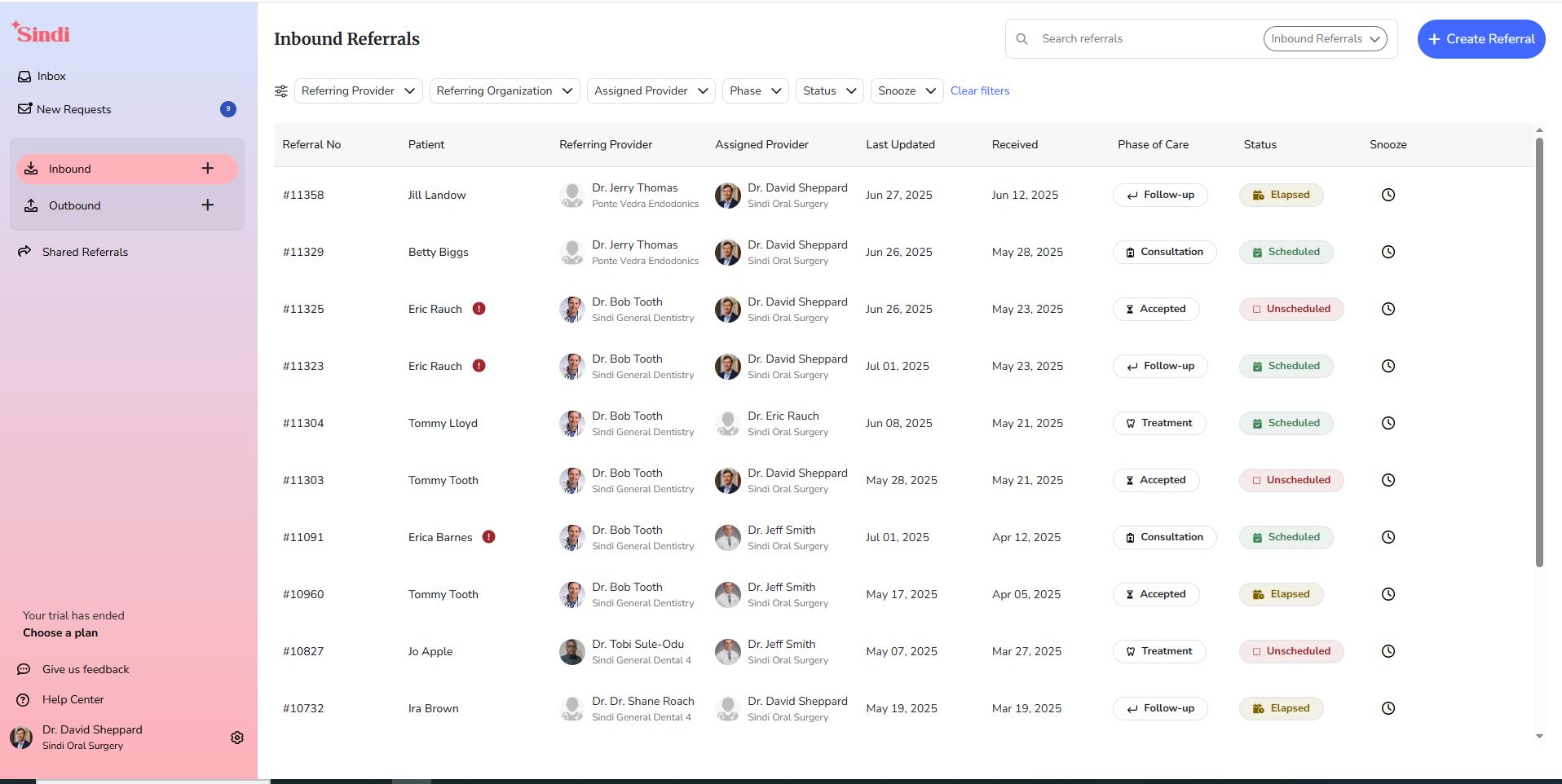Screen dimensions: 1562x784
Task: Snooze referral #11304 with the clock icon
Action: [1388, 423]
